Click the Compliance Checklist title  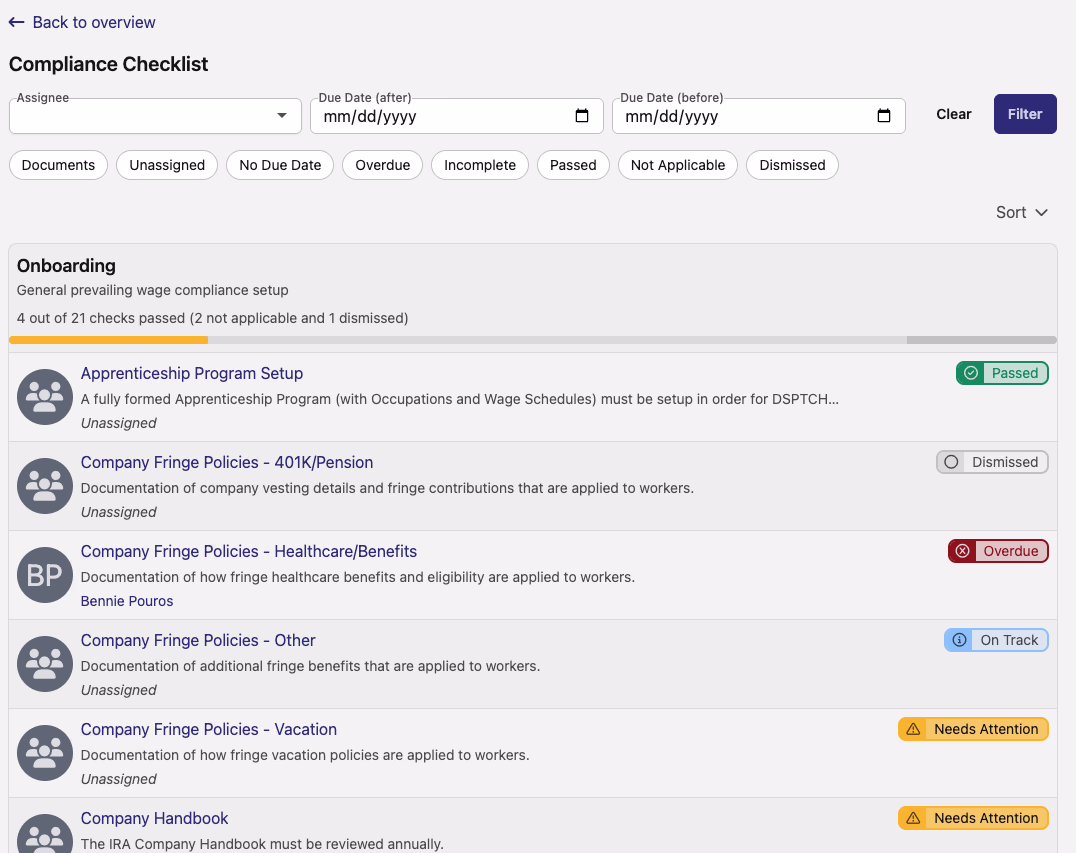point(108,65)
